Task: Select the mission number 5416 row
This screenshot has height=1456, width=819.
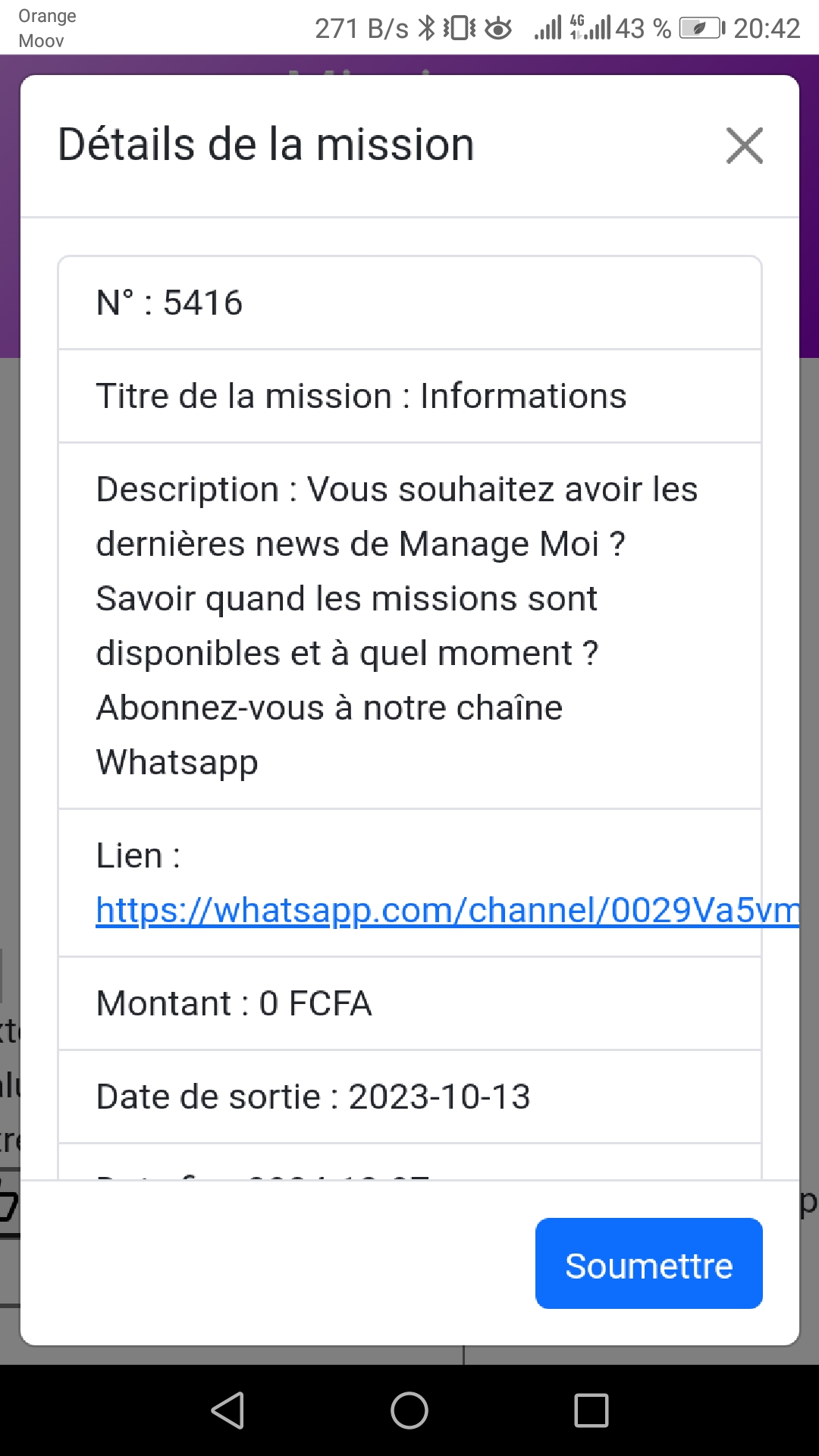Action: [x=409, y=303]
